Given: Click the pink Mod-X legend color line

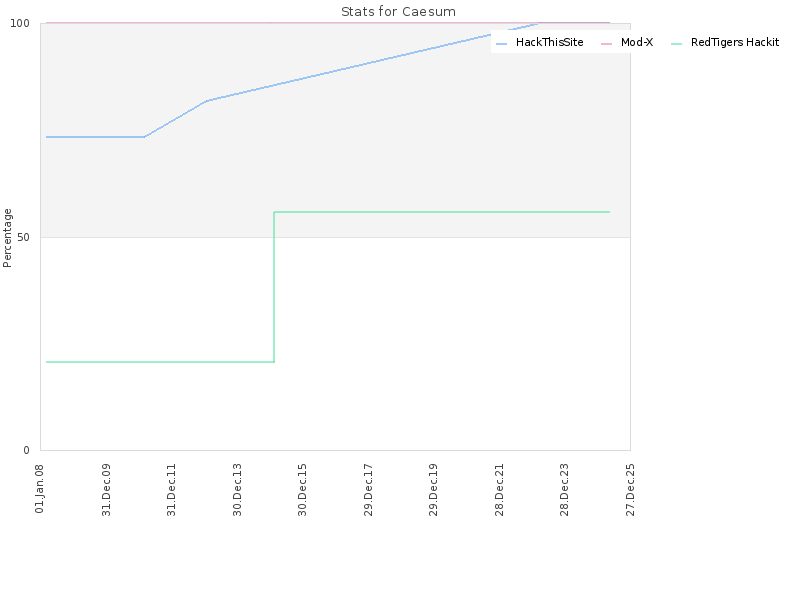Looking at the screenshot, I should (607, 44).
